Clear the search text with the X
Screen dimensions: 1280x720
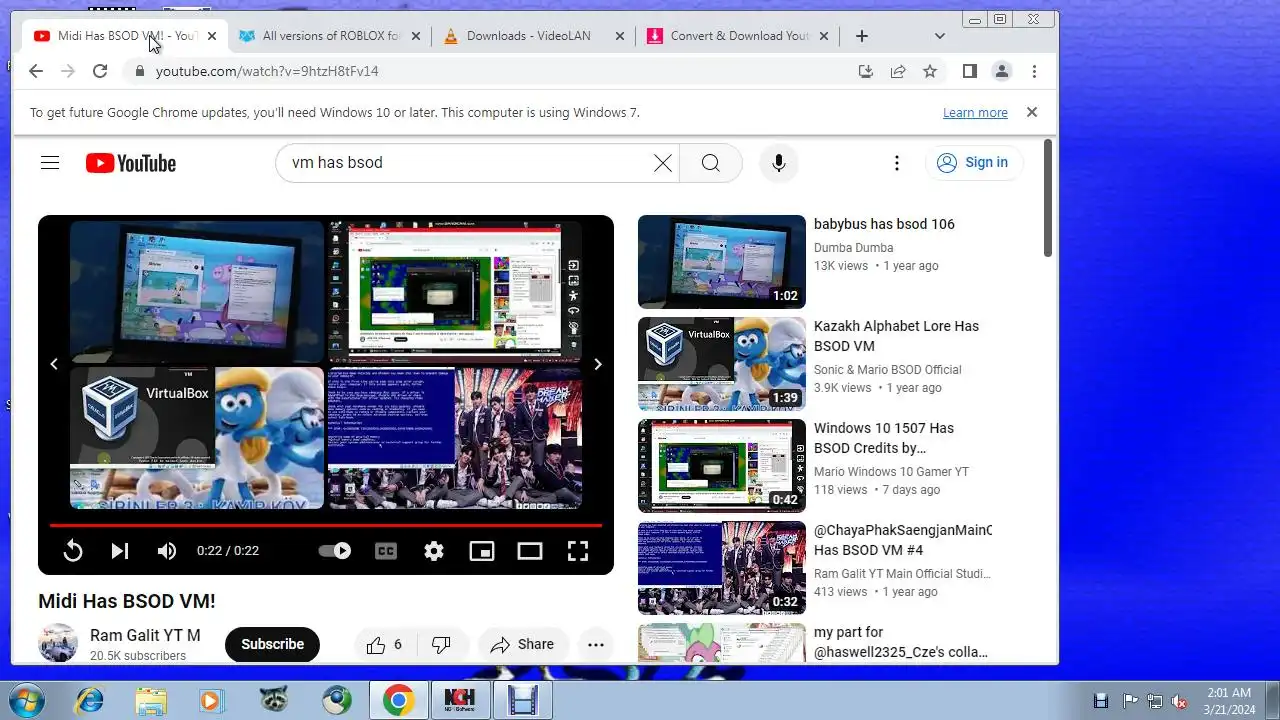[x=662, y=163]
